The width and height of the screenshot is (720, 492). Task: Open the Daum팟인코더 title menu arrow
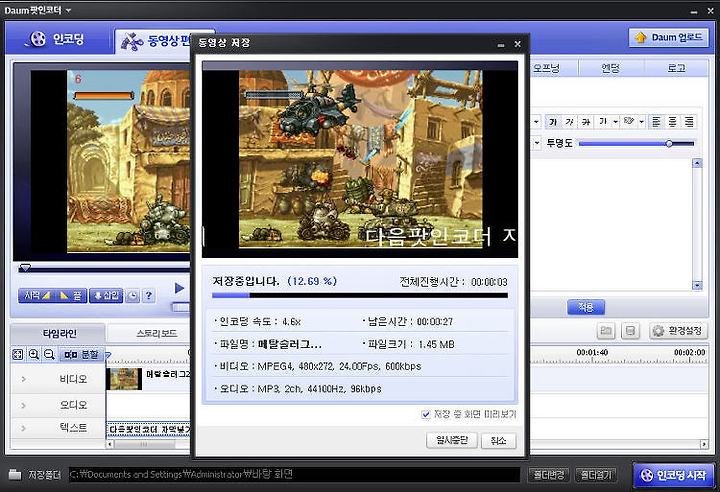point(68,10)
